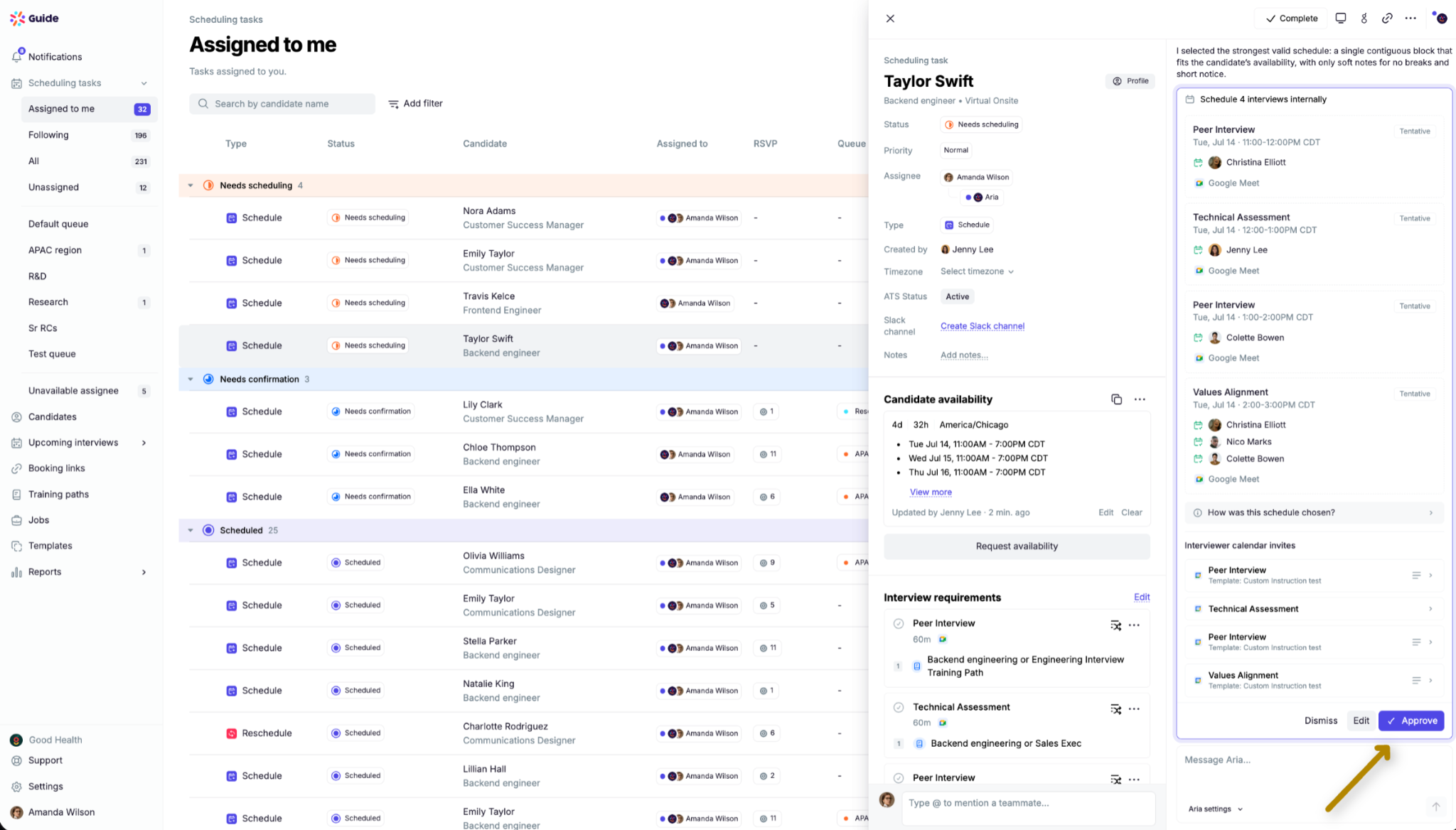Mark task Complete with the checkmark button

pyautogui.click(x=1291, y=18)
